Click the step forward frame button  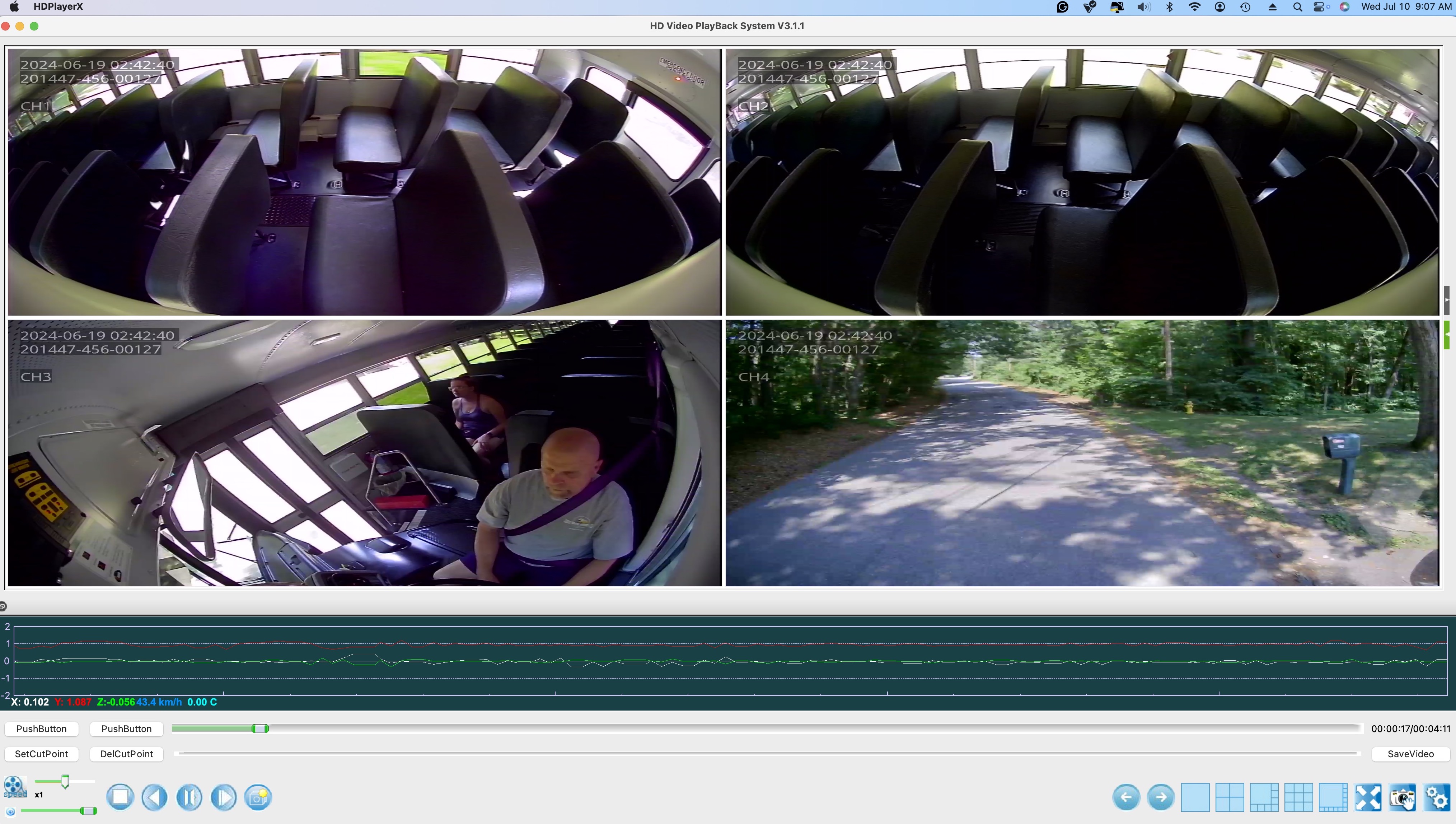(x=224, y=797)
